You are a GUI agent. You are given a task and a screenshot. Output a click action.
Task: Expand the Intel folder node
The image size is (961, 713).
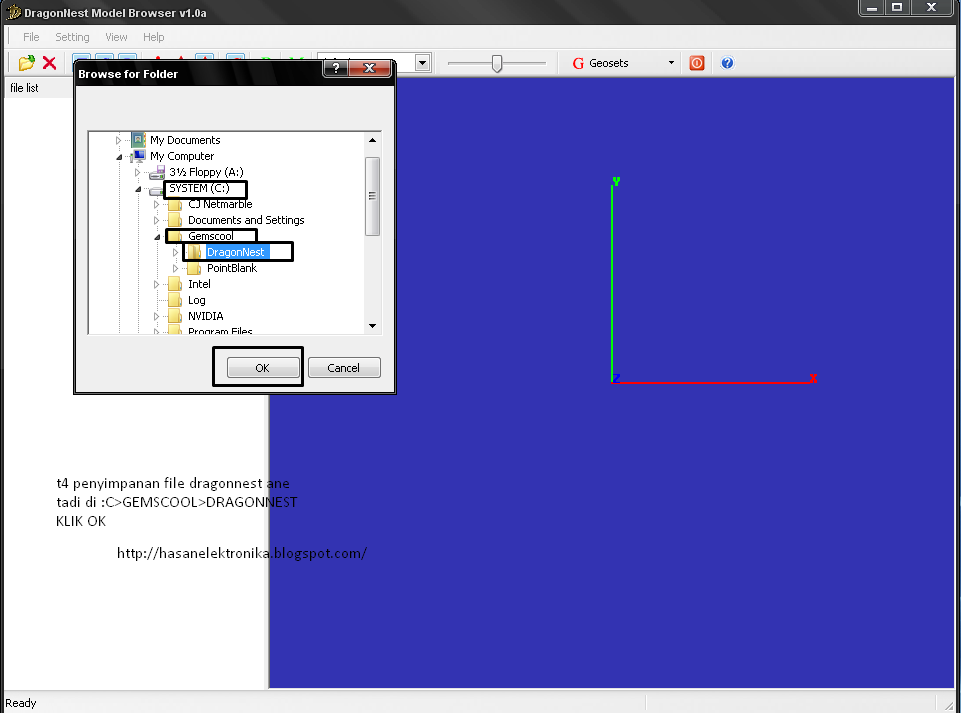[x=156, y=284]
